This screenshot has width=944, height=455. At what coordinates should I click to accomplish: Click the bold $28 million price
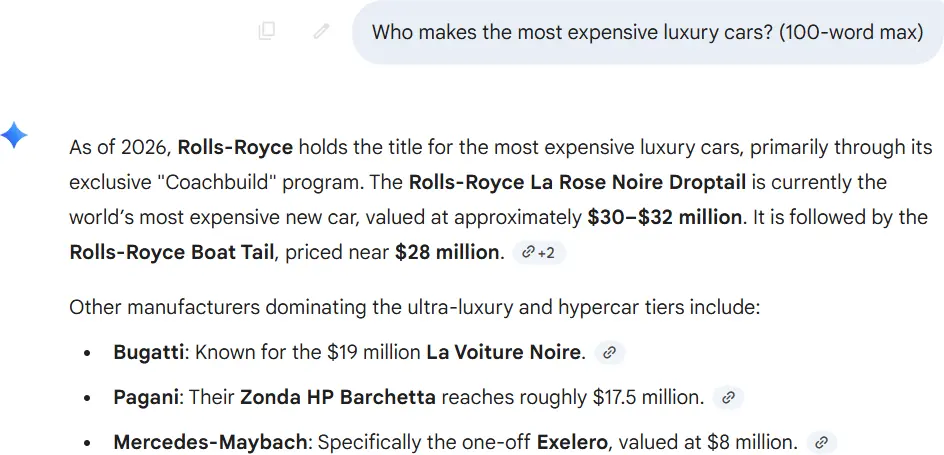point(447,252)
